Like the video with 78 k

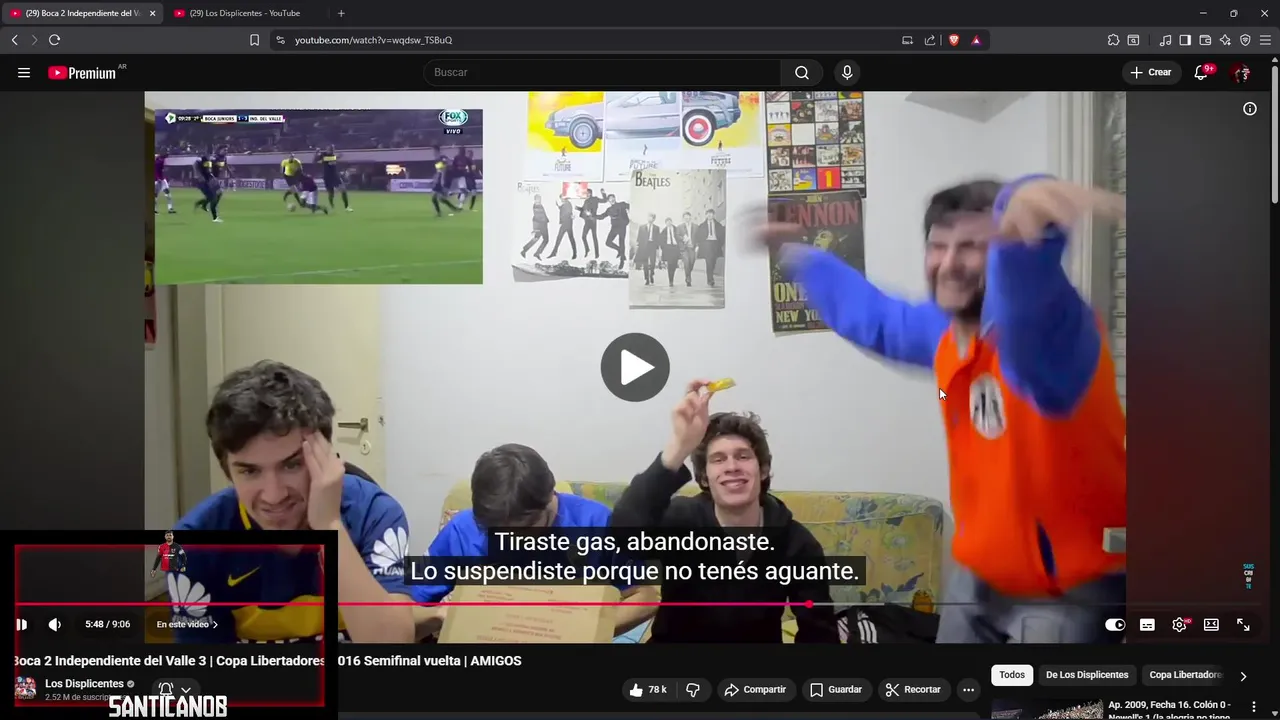click(647, 690)
